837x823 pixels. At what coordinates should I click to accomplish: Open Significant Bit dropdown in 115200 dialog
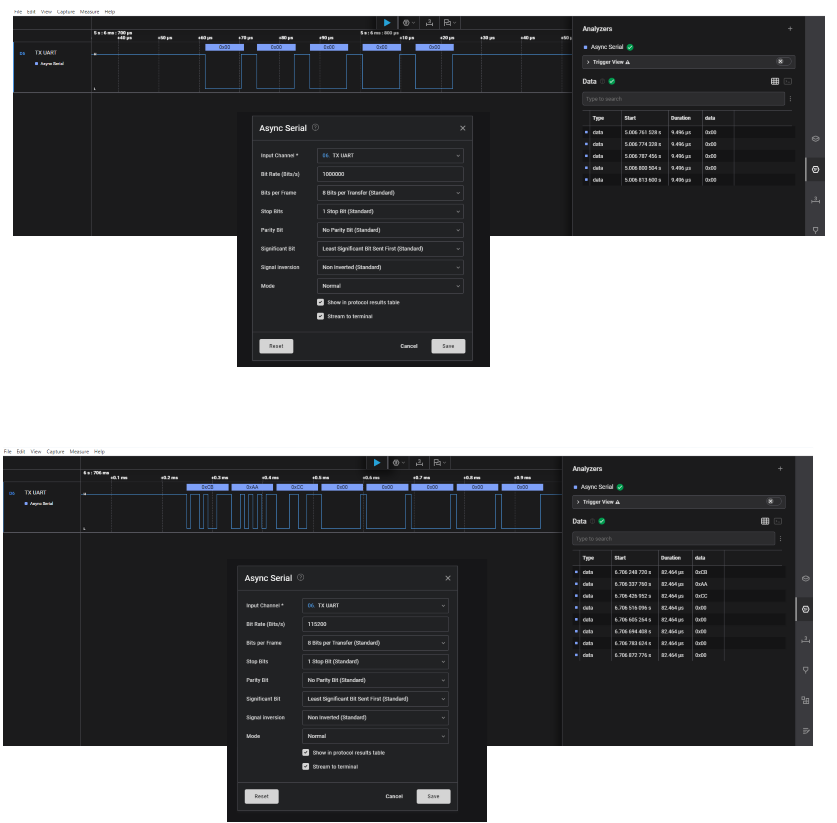(x=375, y=699)
